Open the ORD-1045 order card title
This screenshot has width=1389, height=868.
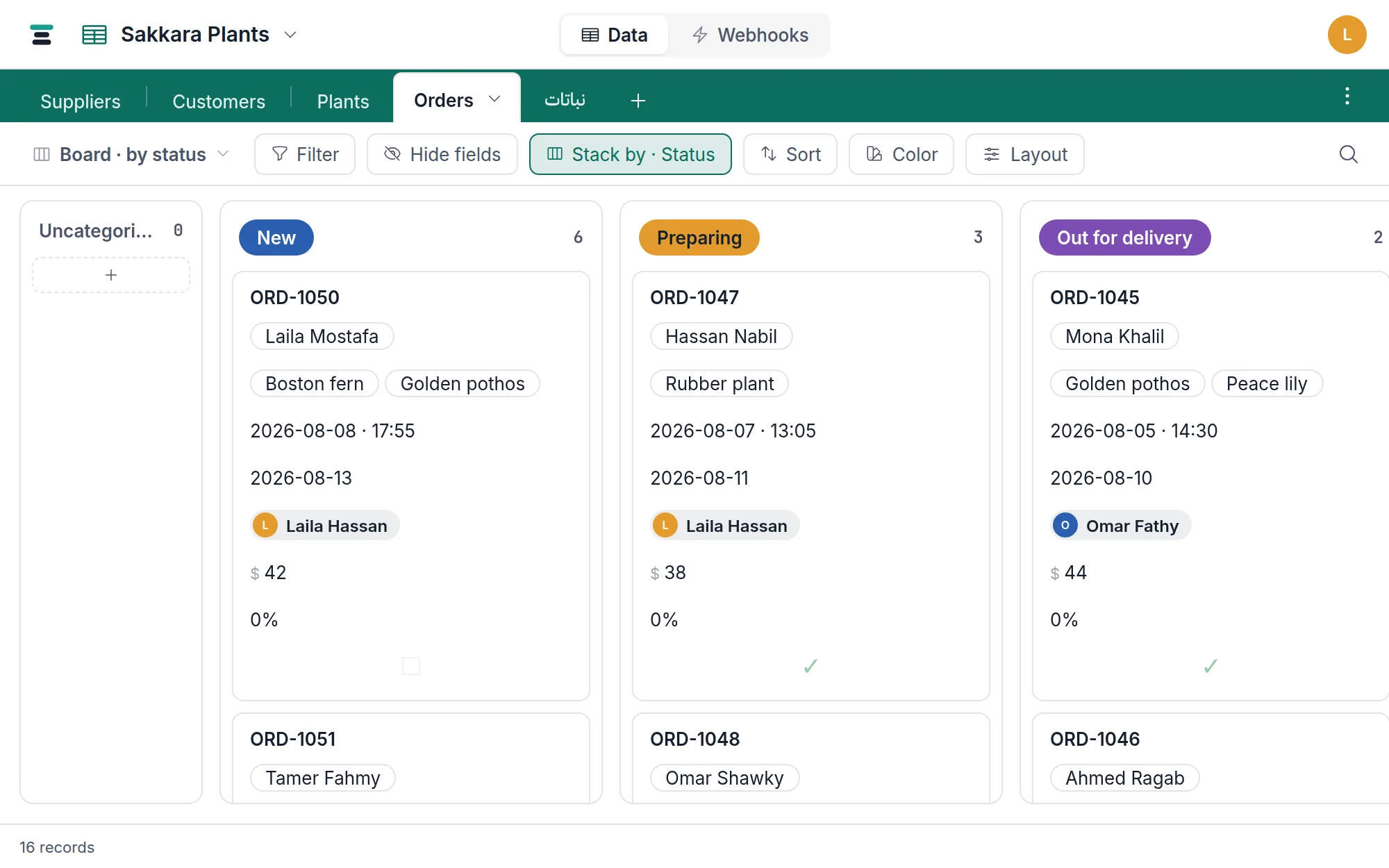click(1095, 297)
